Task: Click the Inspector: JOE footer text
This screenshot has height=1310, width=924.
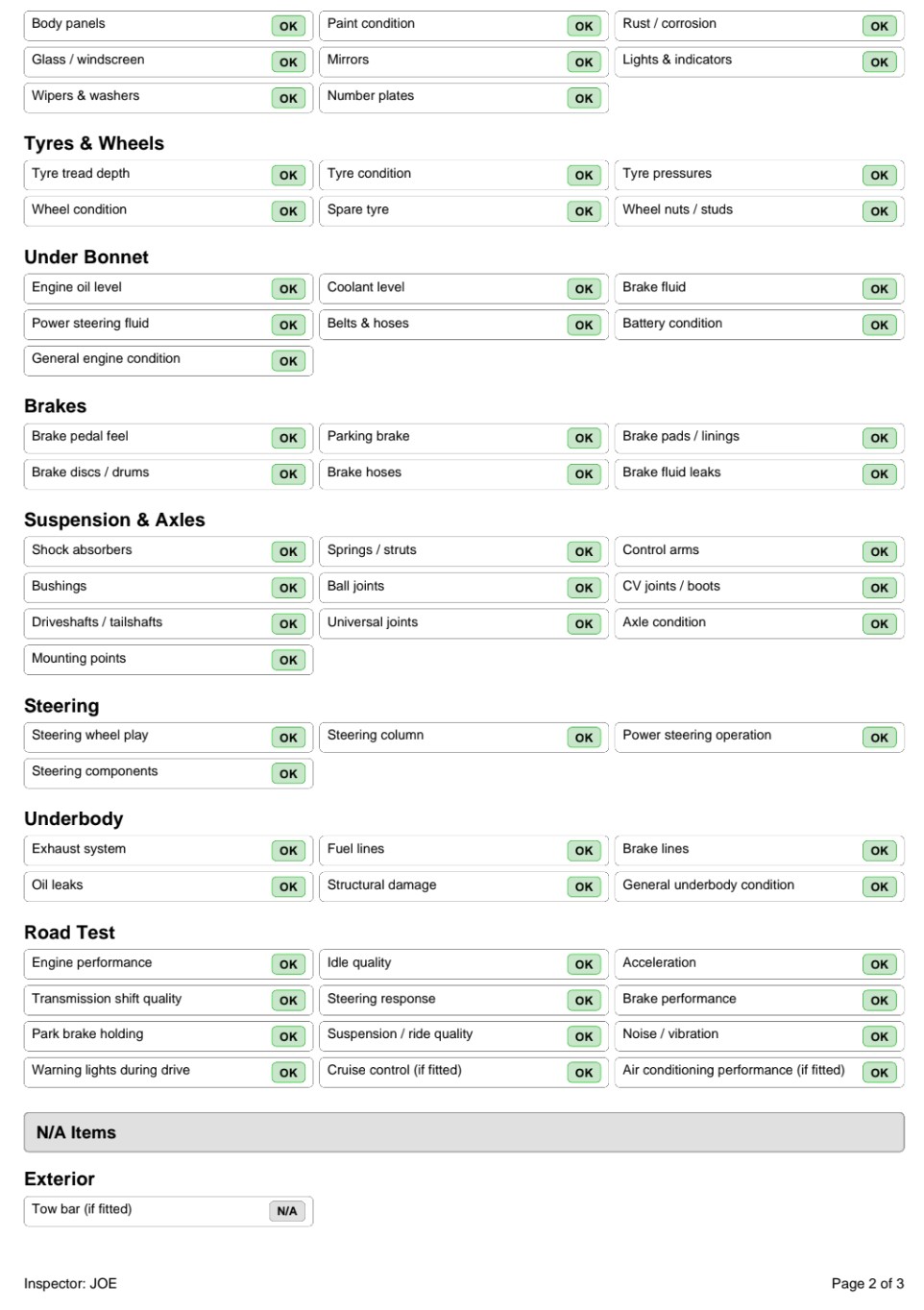Action: pyautogui.click(x=70, y=1283)
